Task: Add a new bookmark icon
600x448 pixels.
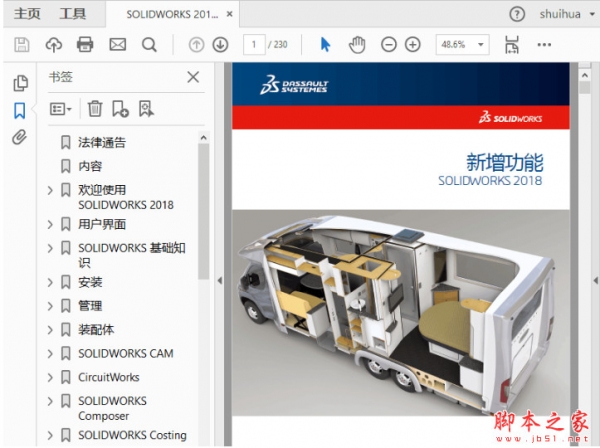Action: (120, 109)
